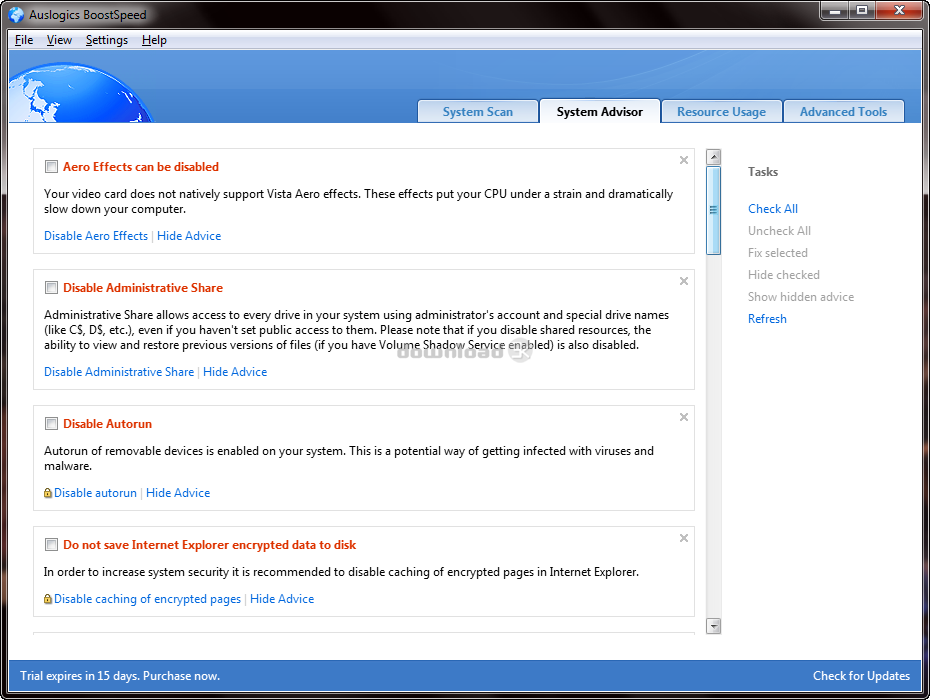
Task: Click the Disable Administrative Share link
Action: (x=119, y=372)
